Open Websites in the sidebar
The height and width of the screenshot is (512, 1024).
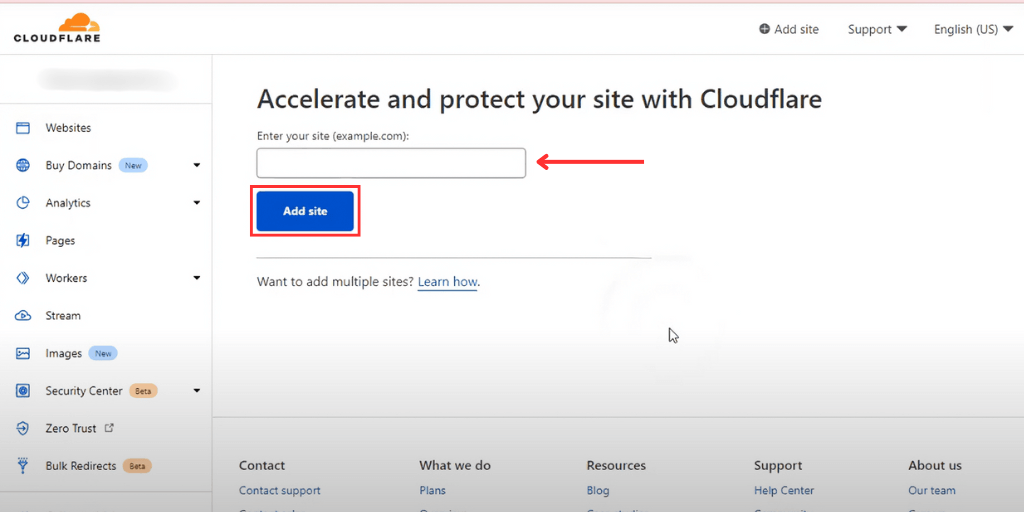point(68,128)
